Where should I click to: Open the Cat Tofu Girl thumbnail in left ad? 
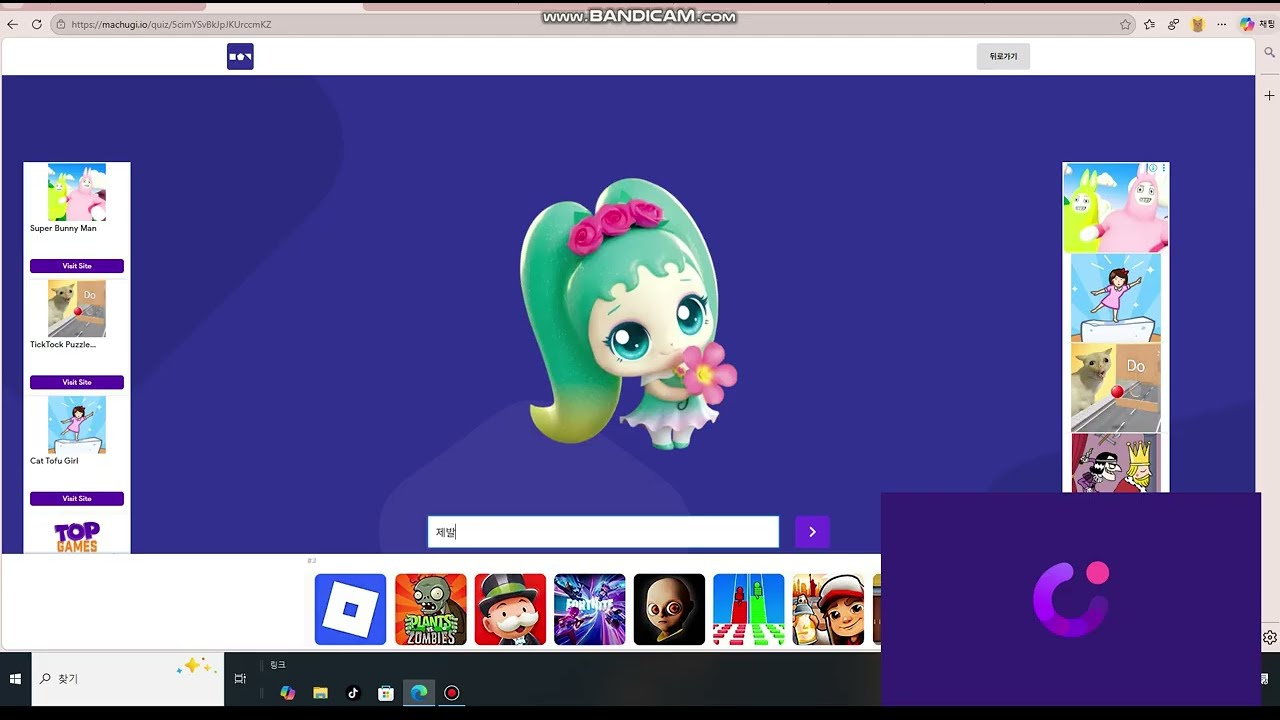pyautogui.click(x=77, y=425)
